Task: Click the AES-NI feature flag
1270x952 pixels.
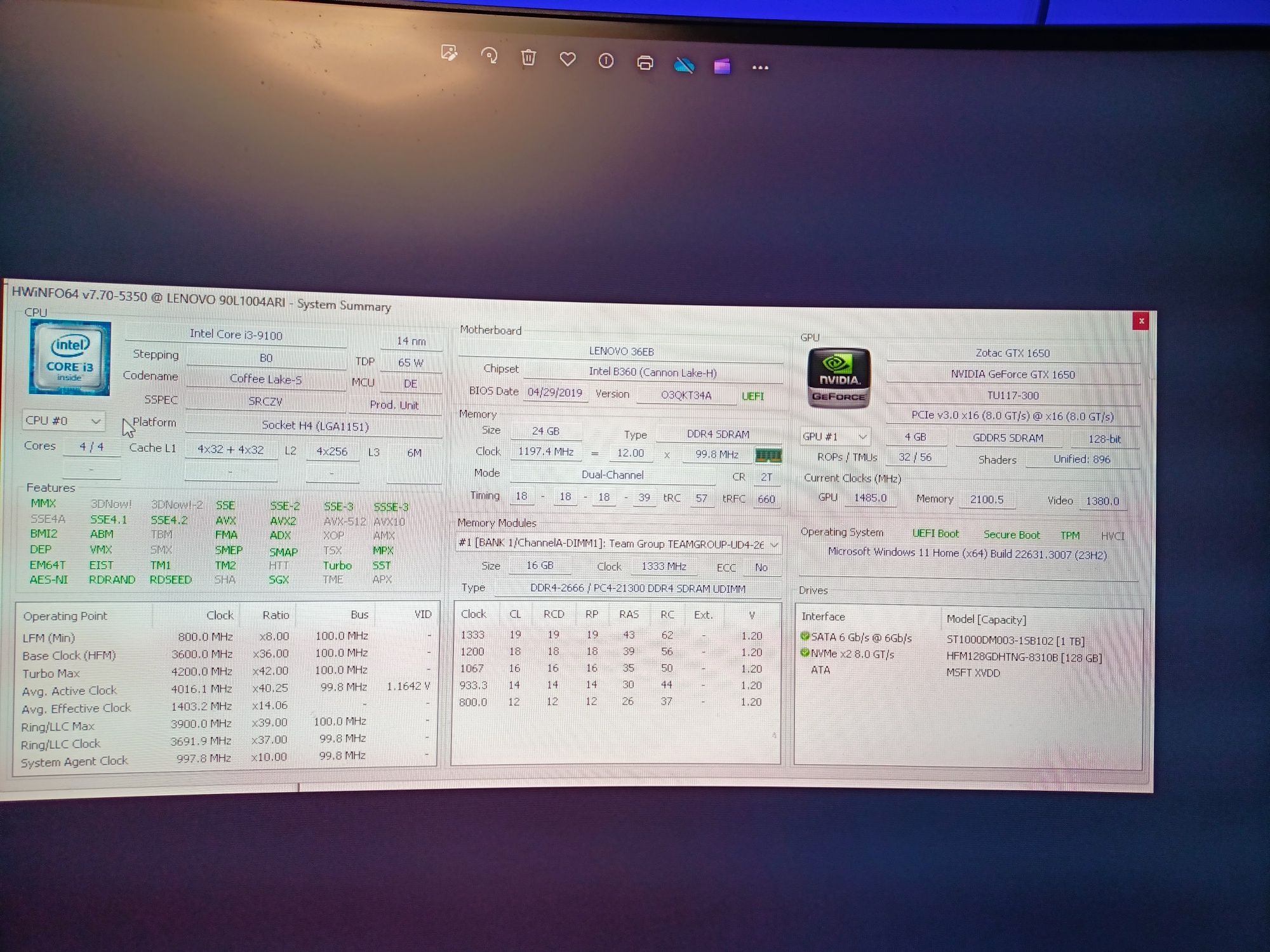Action: pos(49,579)
